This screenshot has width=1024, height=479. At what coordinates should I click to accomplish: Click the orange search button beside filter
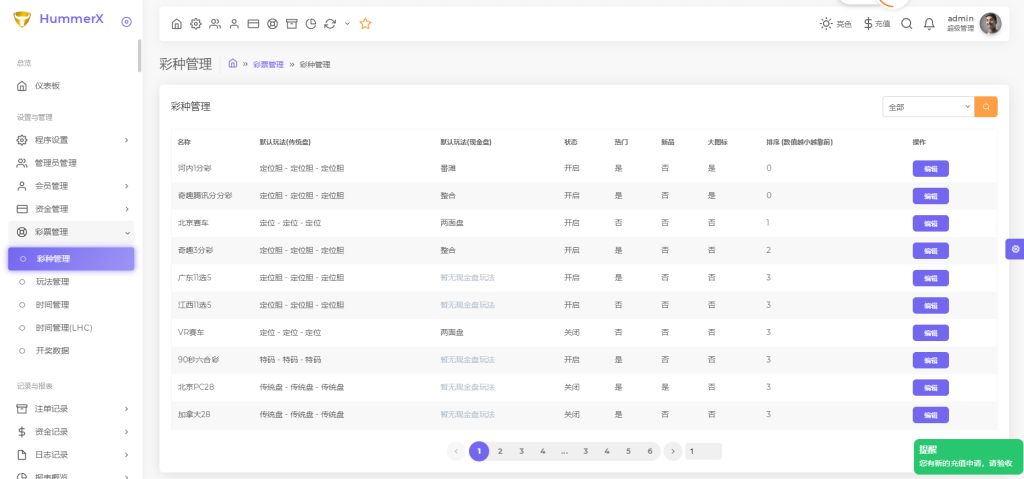pos(986,106)
